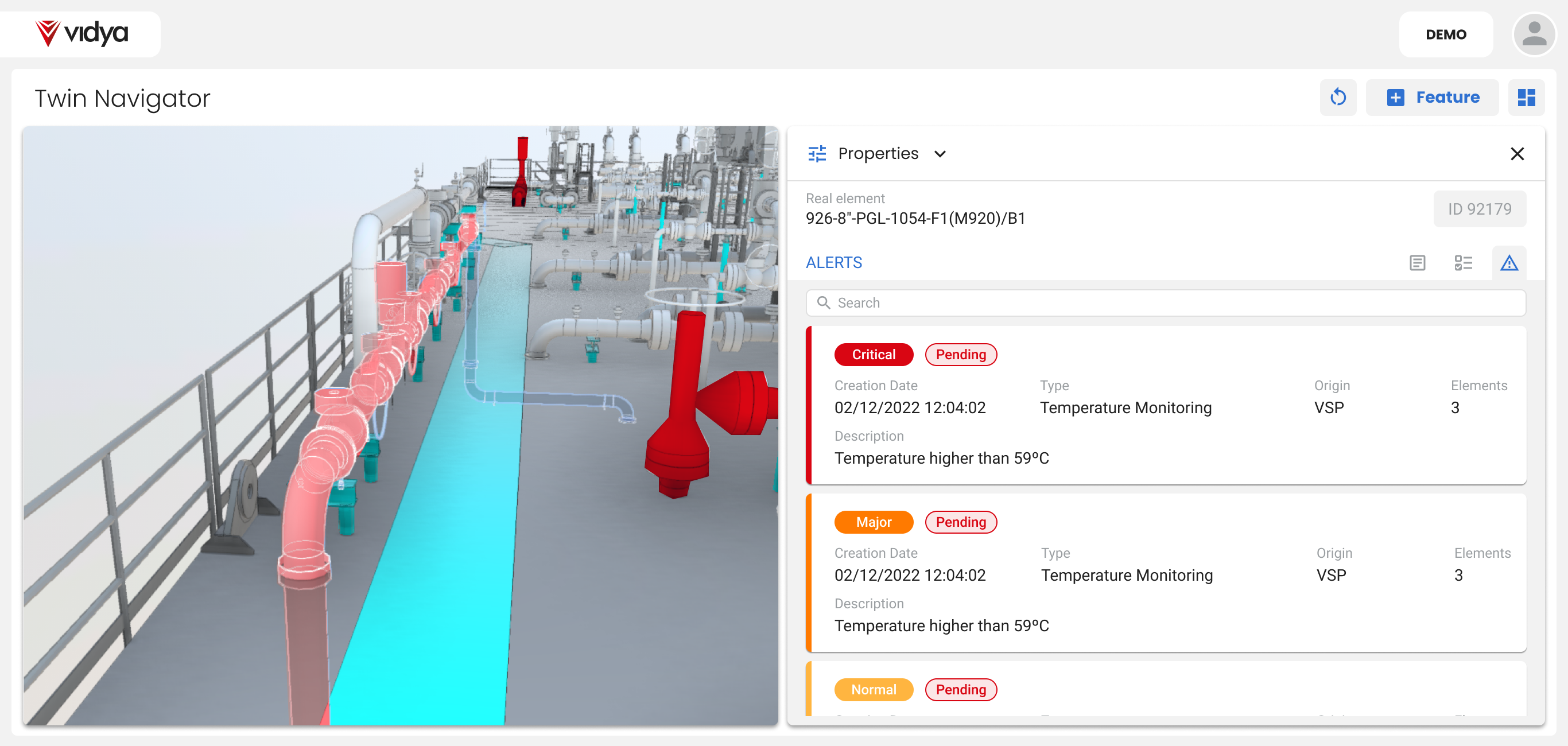Collapse the Properties panel with the chevron
Image resolution: width=1568 pixels, height=746 pixels.
tap(940, 154)
